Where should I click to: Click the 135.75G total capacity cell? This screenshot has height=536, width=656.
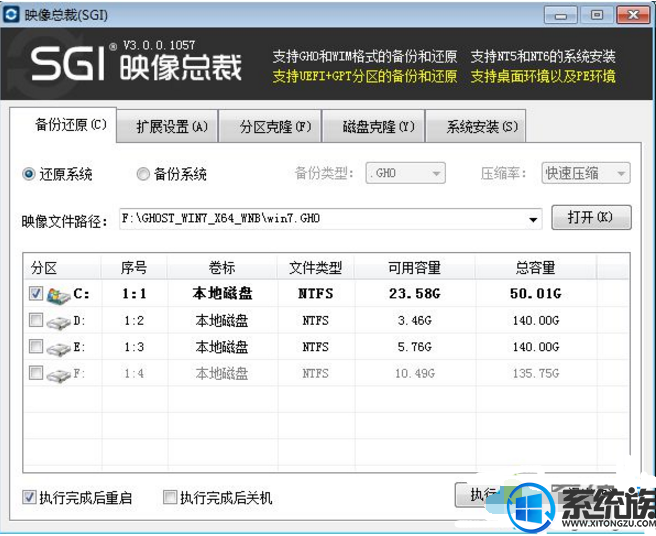pos(536,373)
